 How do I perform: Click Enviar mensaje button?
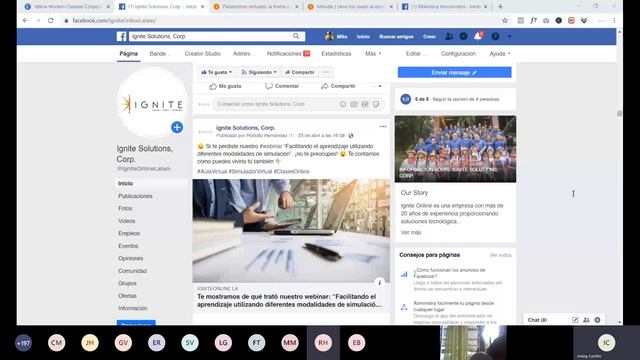(x=454, y=72)
